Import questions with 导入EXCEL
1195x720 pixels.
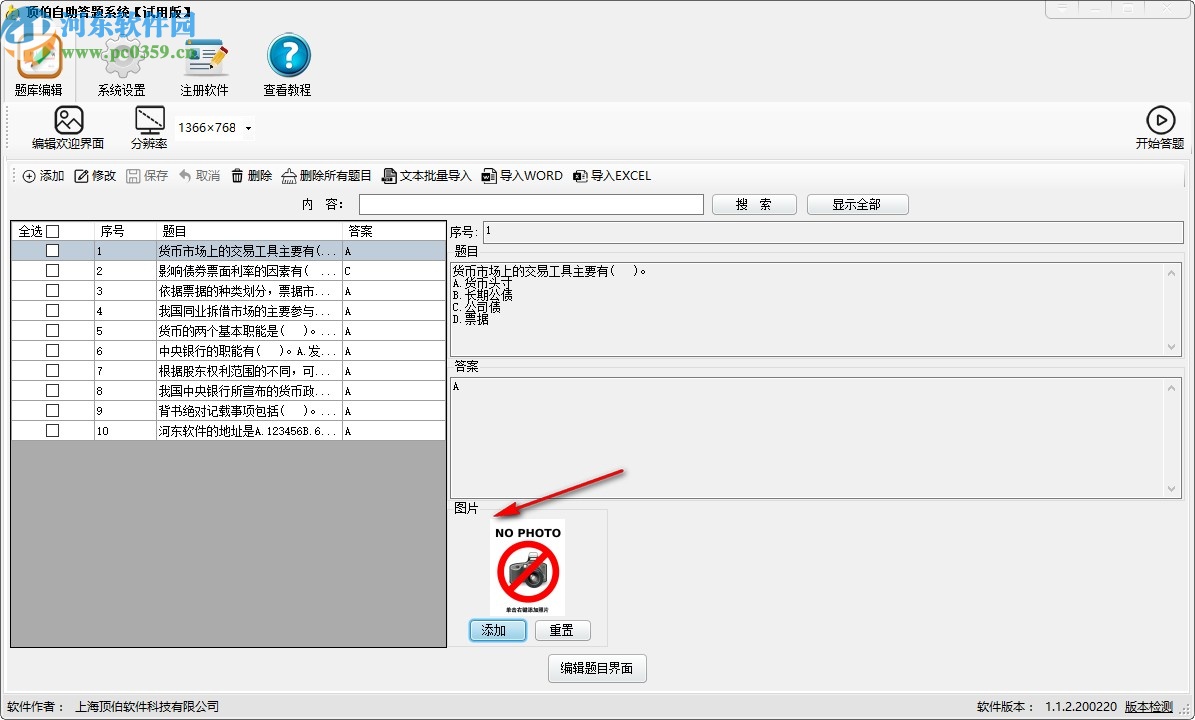(x=613, y=176)
